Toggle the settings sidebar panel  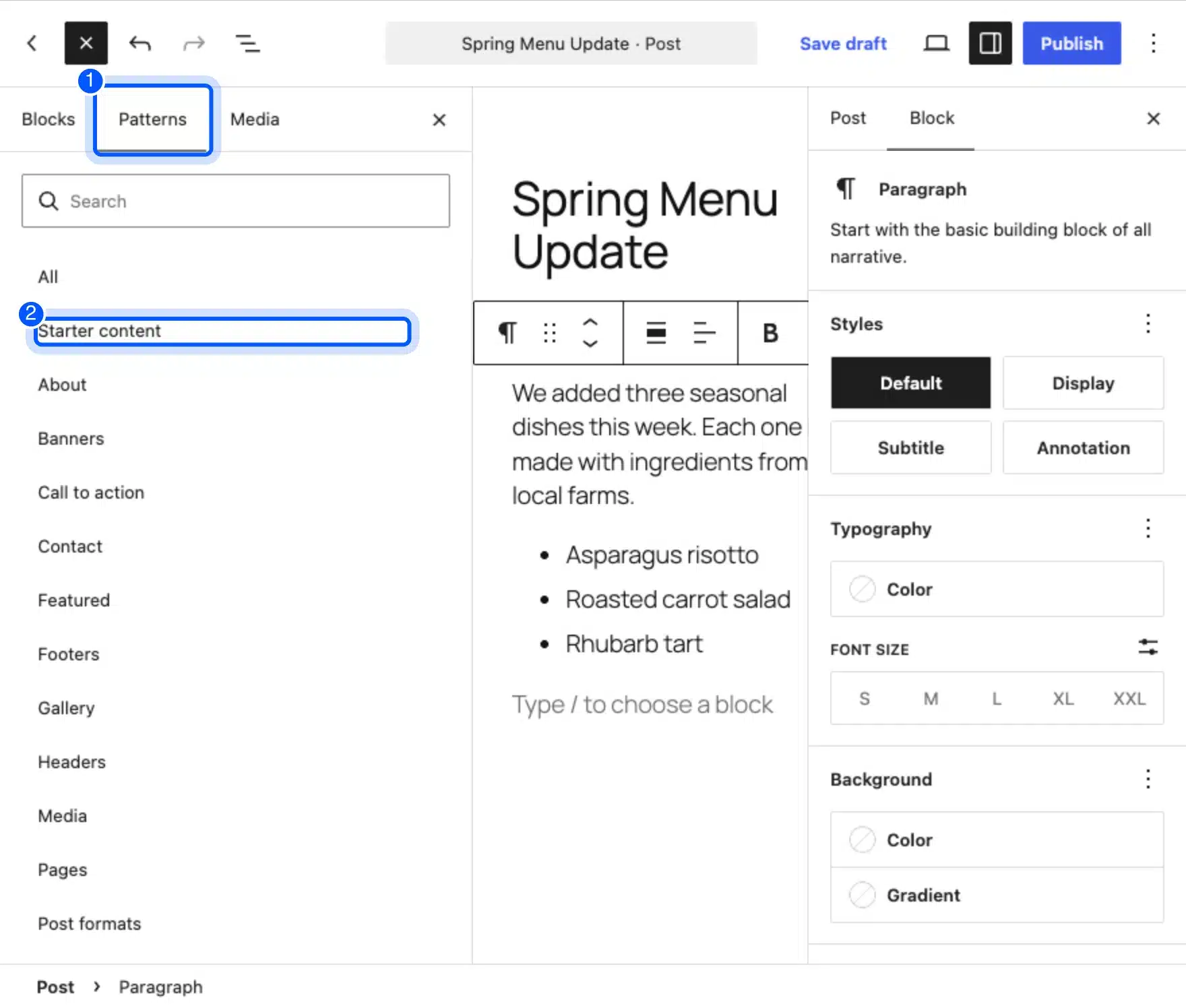990,43
